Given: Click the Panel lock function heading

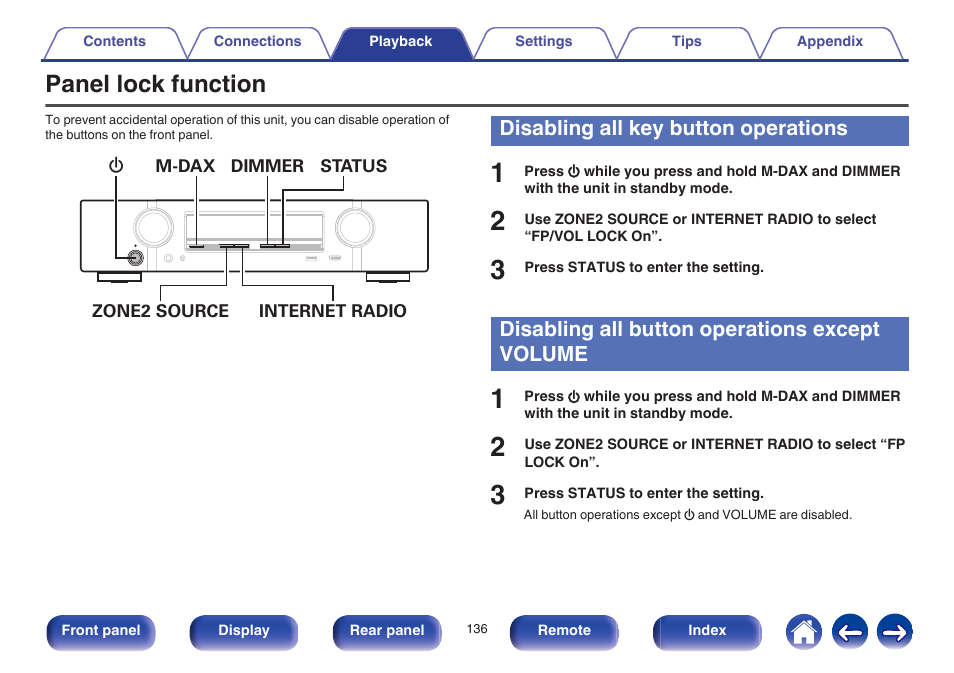Looking at the screenshot, I should 156,84.
